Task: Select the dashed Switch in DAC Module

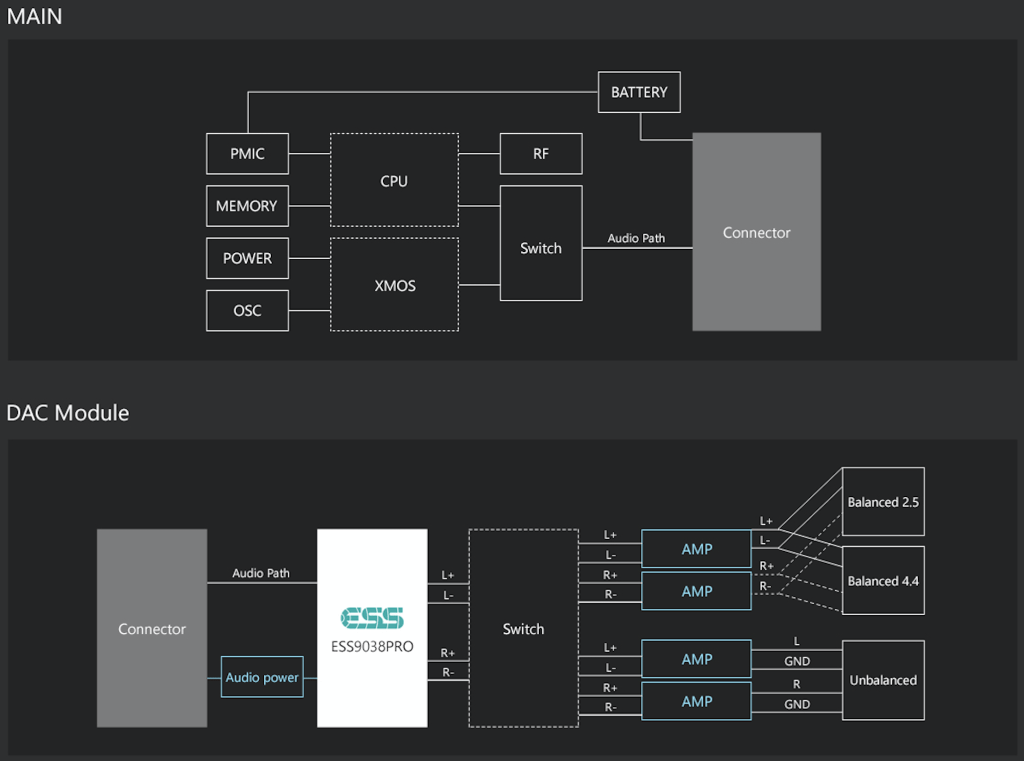Action: coord(523,628)
